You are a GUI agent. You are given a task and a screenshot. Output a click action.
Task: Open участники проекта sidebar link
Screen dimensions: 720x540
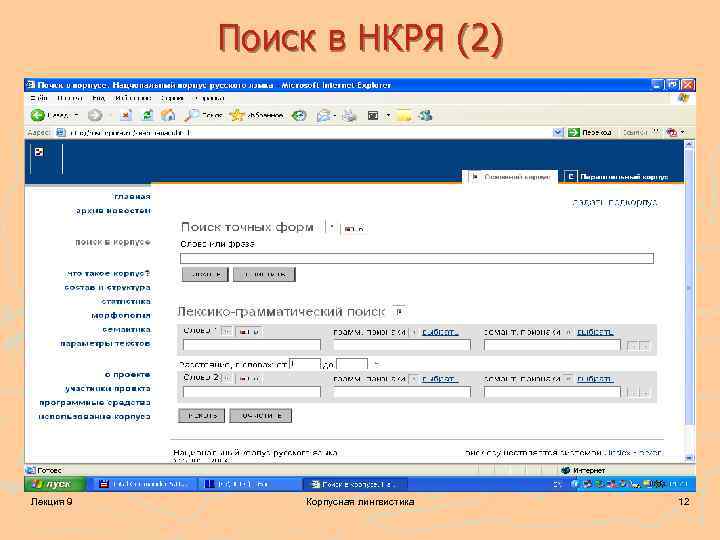(x=108, y=388)
